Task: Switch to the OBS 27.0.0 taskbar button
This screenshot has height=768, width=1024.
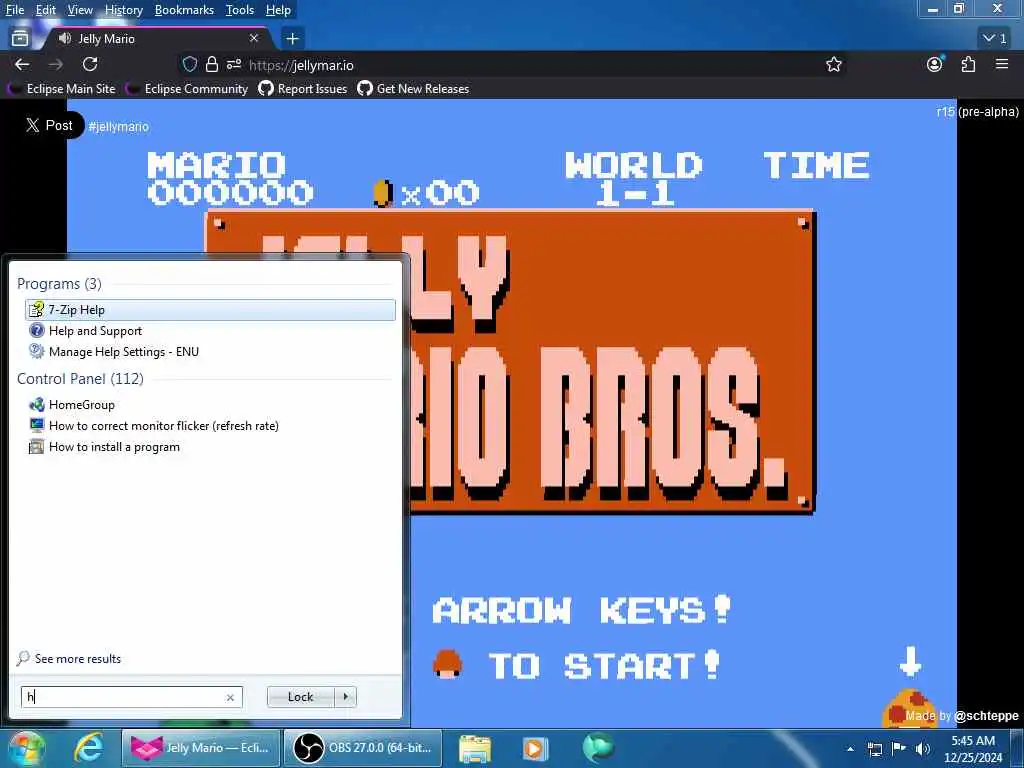Action: tap(363, 748)
